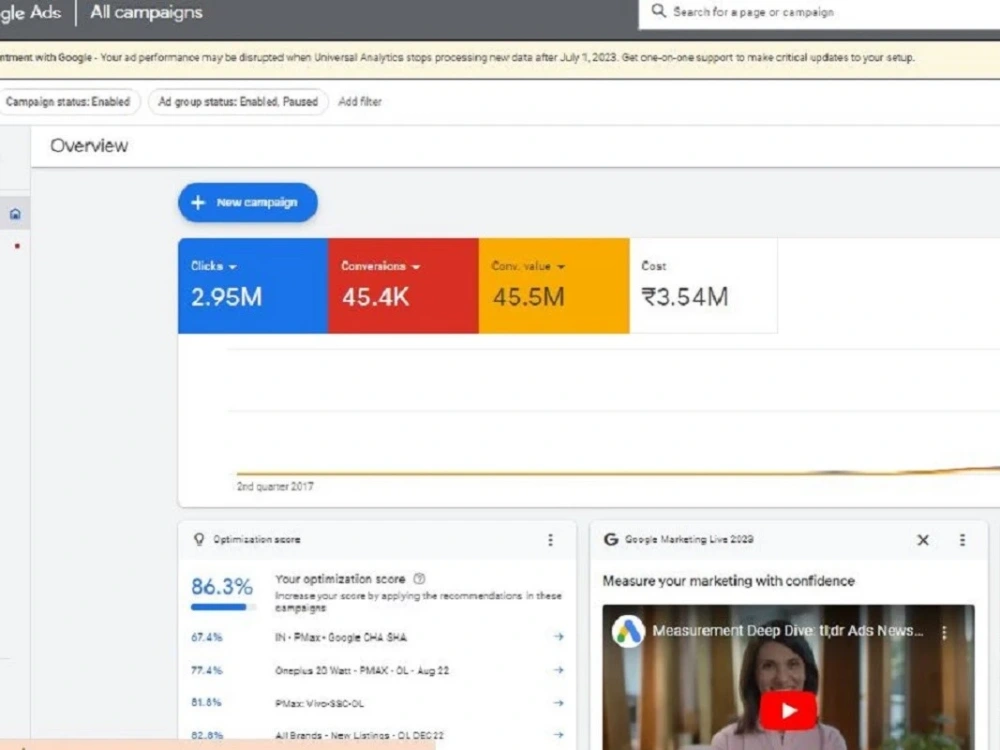Select campaign All Brands - New Listings - OL DEC22

[x=359, y=735]
